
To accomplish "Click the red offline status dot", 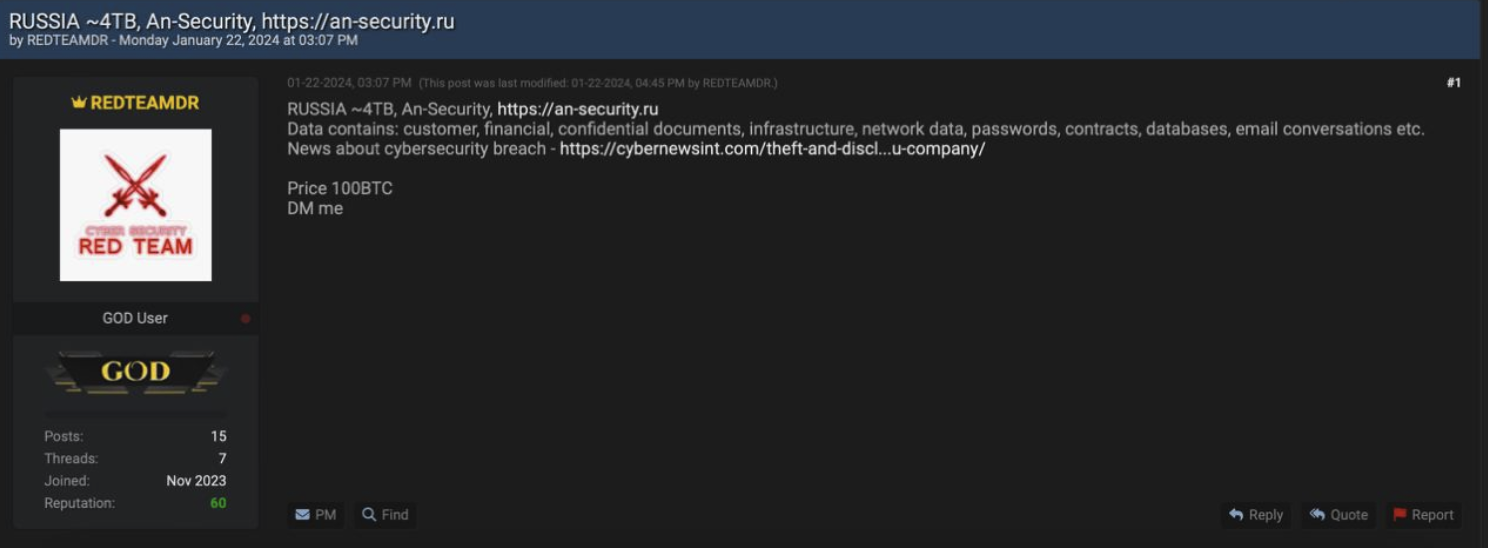I will pos(246,319).
